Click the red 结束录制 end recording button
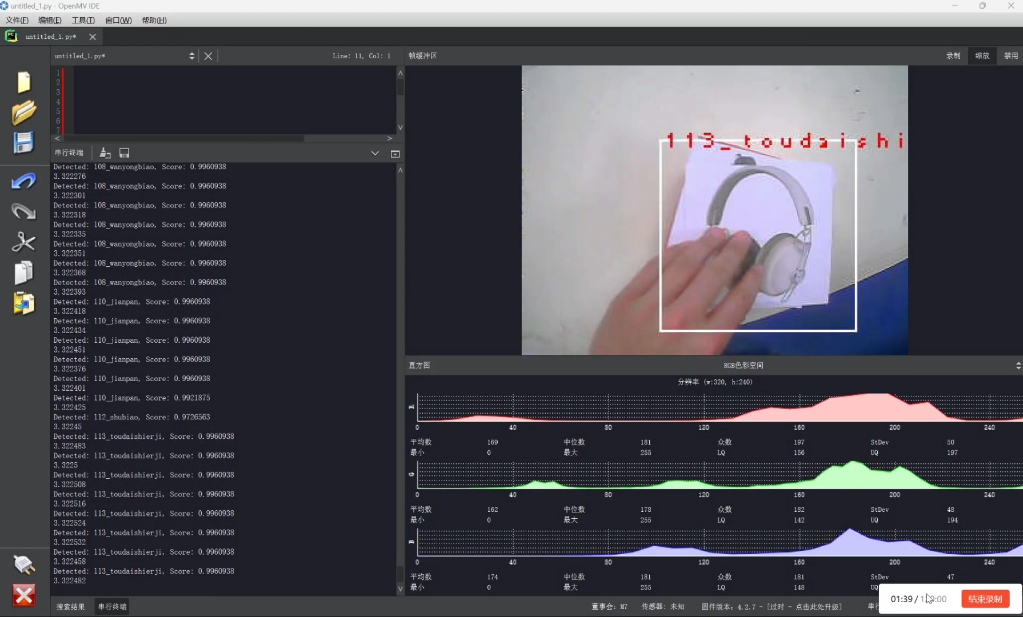 (985, 599)
